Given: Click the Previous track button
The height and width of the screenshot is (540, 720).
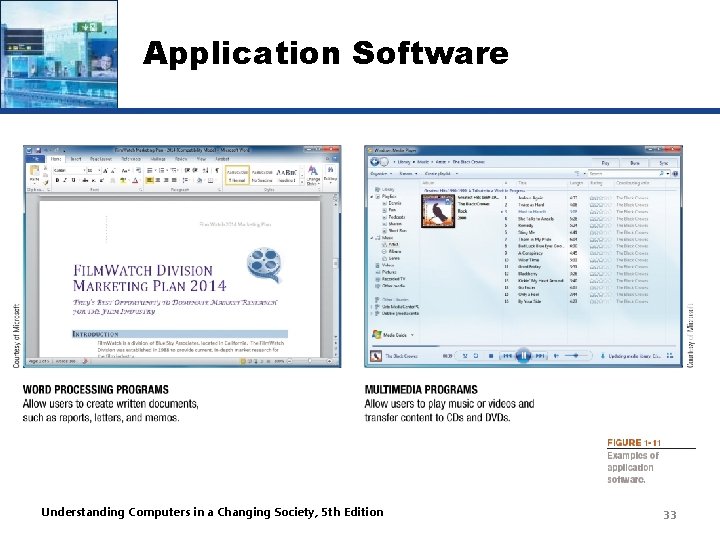Looking at the screenshot, I should 507,356.
